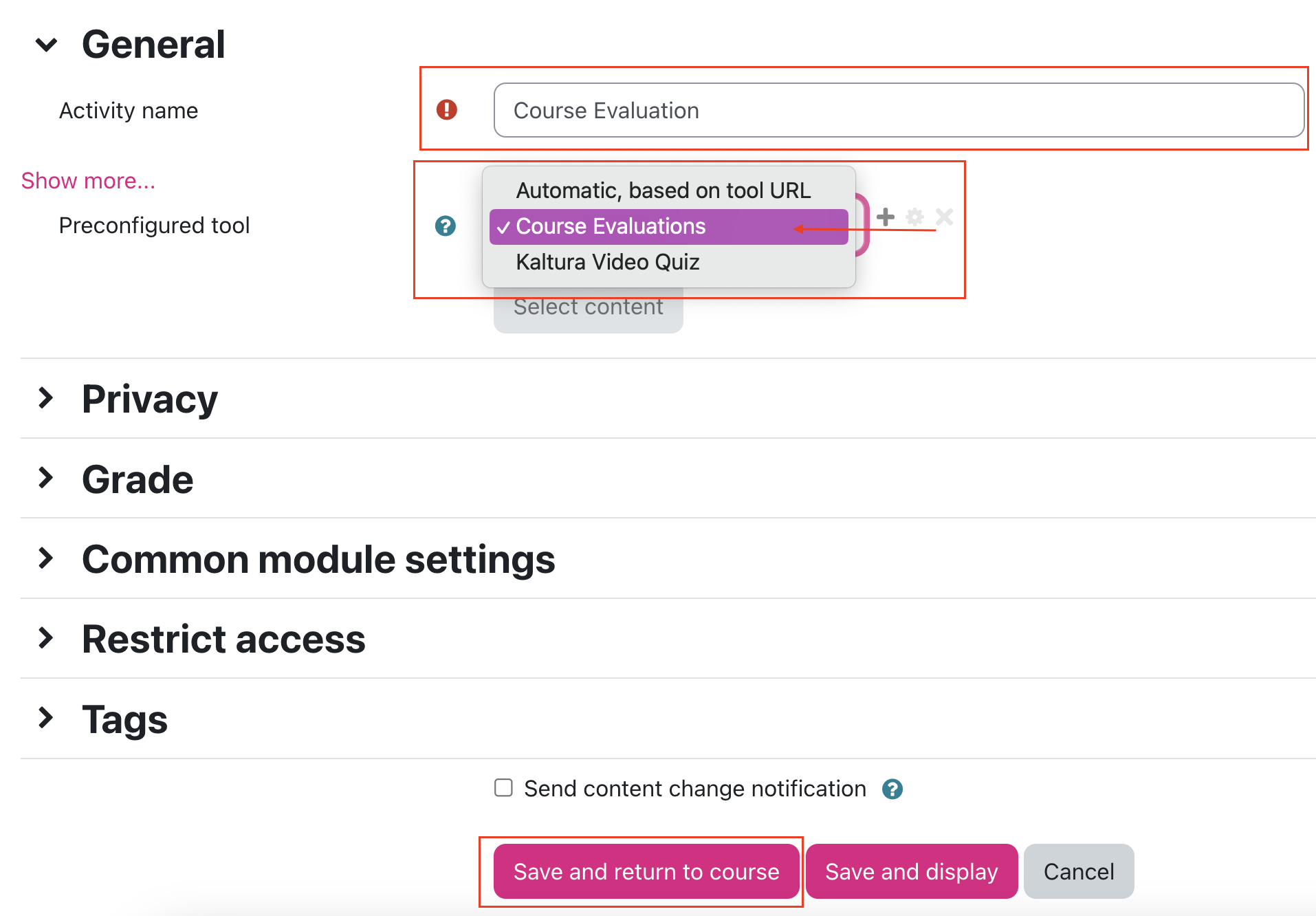The height and width of the screenshot is (916, 1316).
Task: Open content change notification help icon
Action: [892, 789]
